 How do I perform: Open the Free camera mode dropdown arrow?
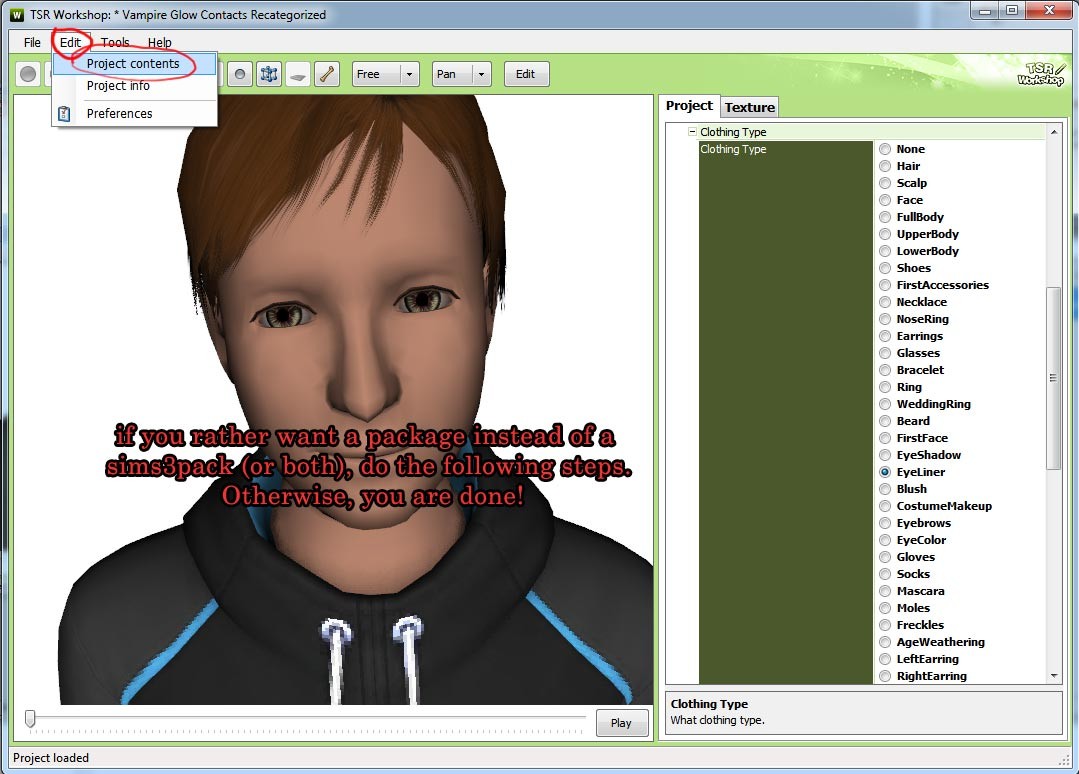[409, 74]
